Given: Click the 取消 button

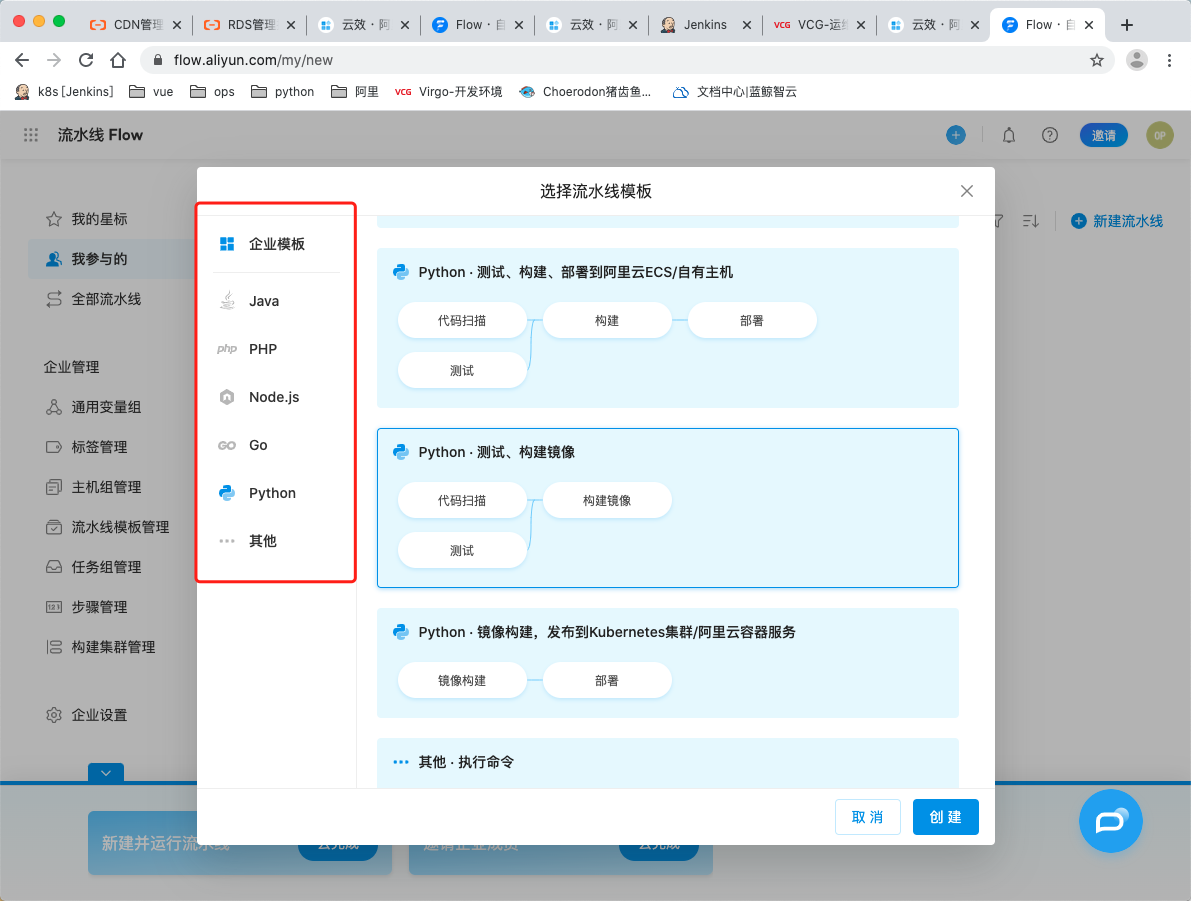Looking at the screenshot, I should click(x=867, y=817).
